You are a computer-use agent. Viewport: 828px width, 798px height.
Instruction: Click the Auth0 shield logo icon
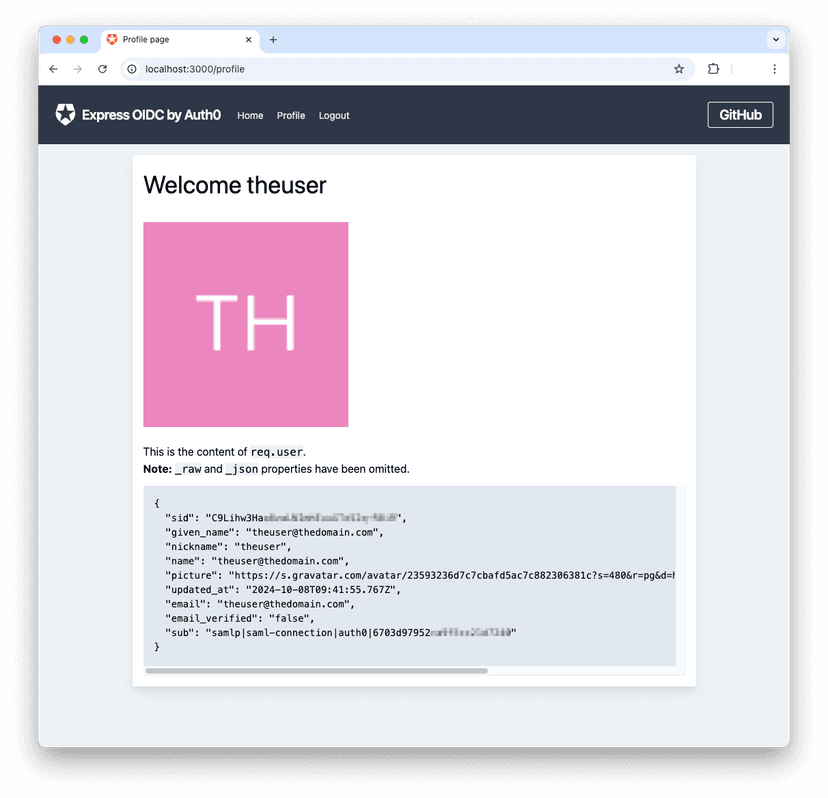click(x=65, y=115)
